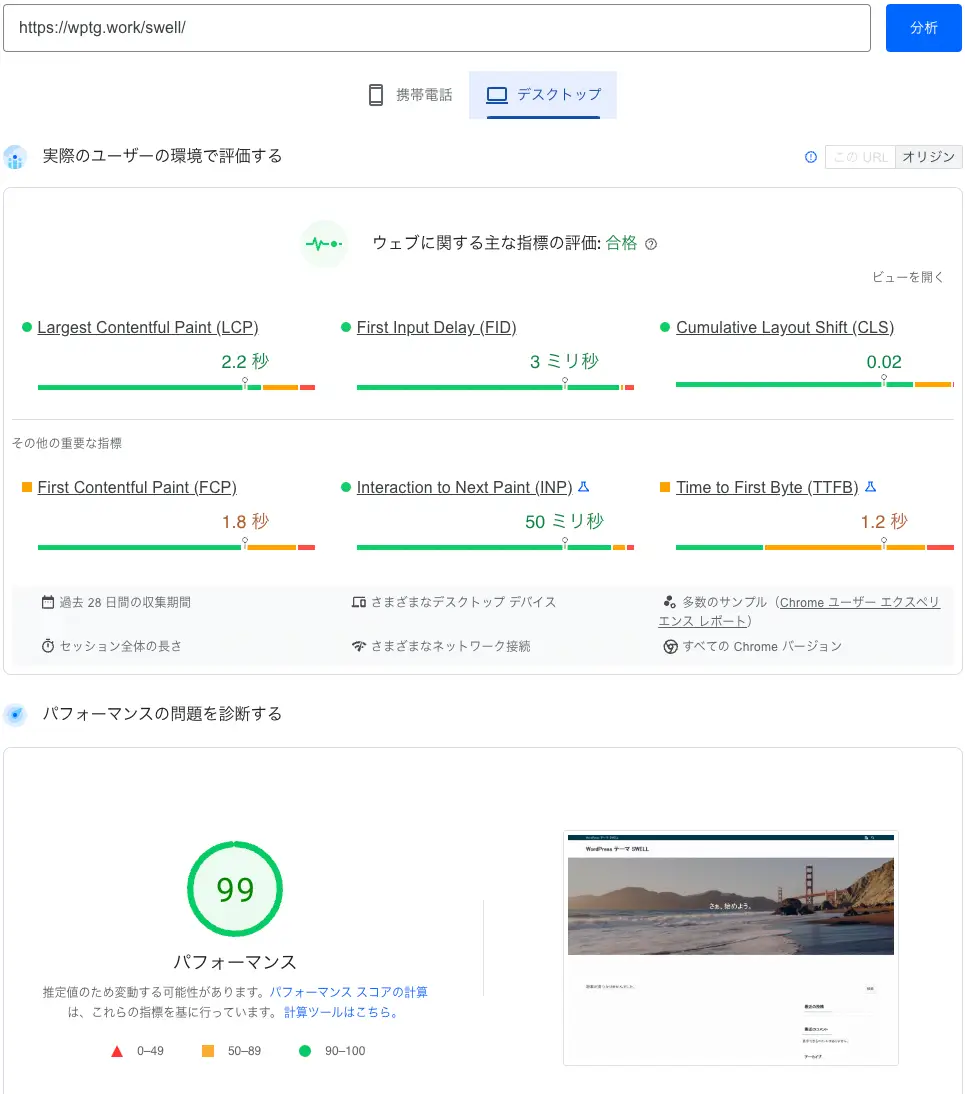This screenshot has height=1094, width=965.
Task: Click the FCP distribution bar
Action: tap(177, 548)
